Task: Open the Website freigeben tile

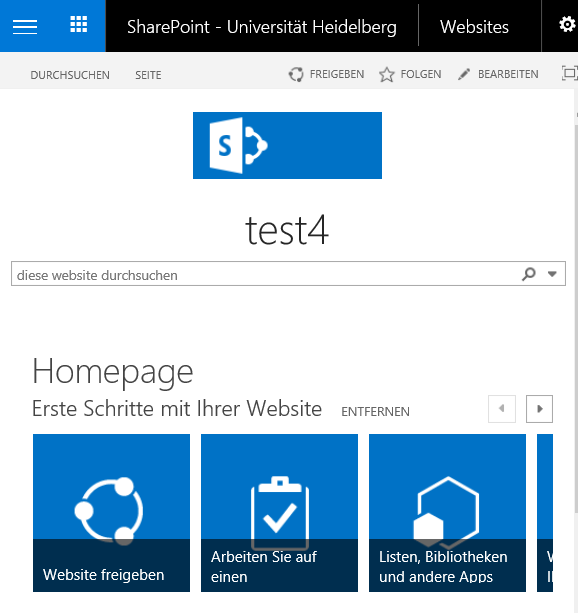Action: click(111, 513)
